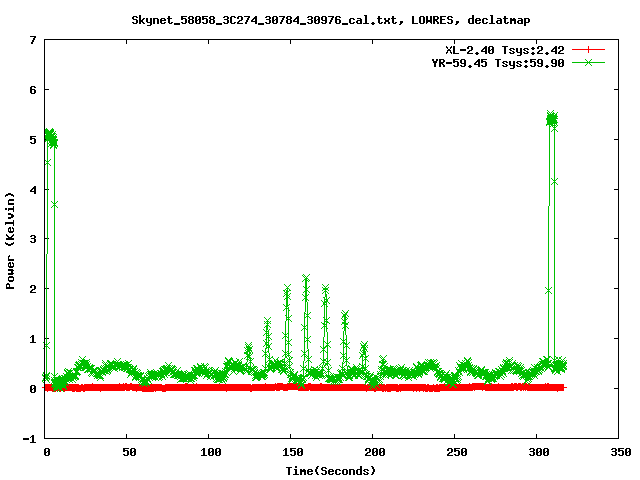This screenshot has height=480, width=640.
Task: Click the 3 tick label on y-axis
Action: (x=33, y=239)
